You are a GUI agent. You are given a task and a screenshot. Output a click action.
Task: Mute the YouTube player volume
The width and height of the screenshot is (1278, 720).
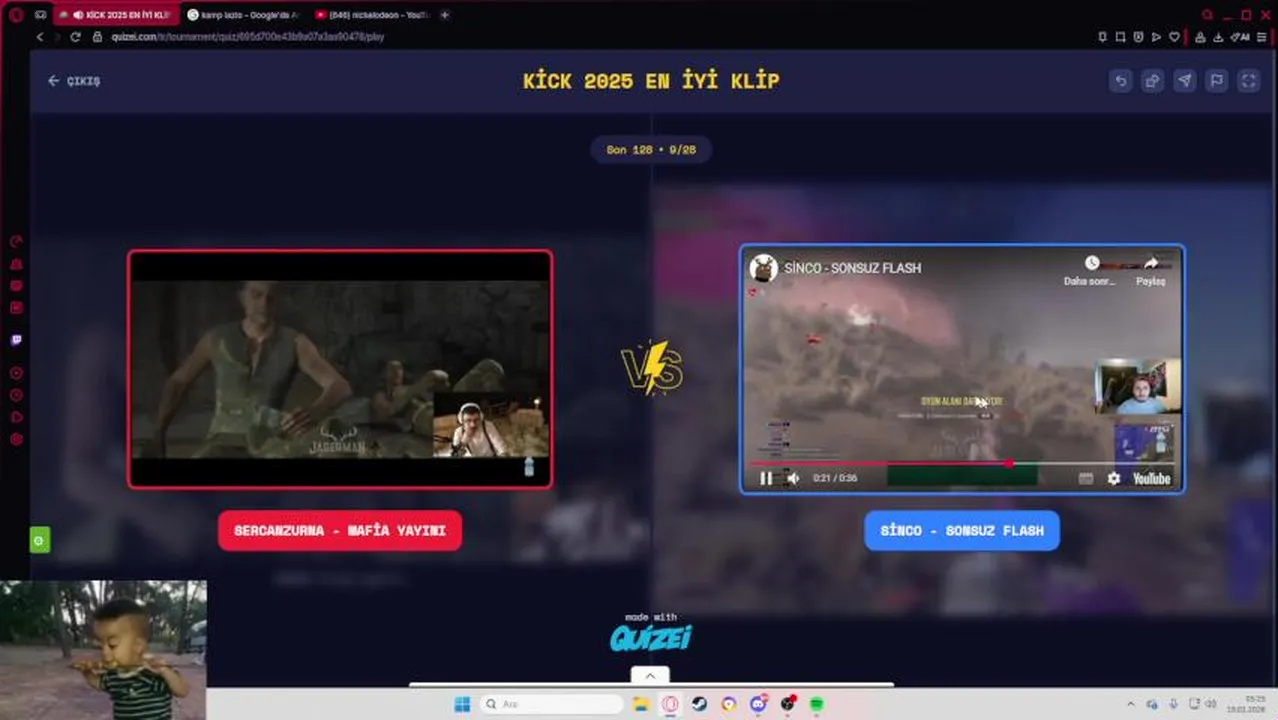[x=793, y=478]
